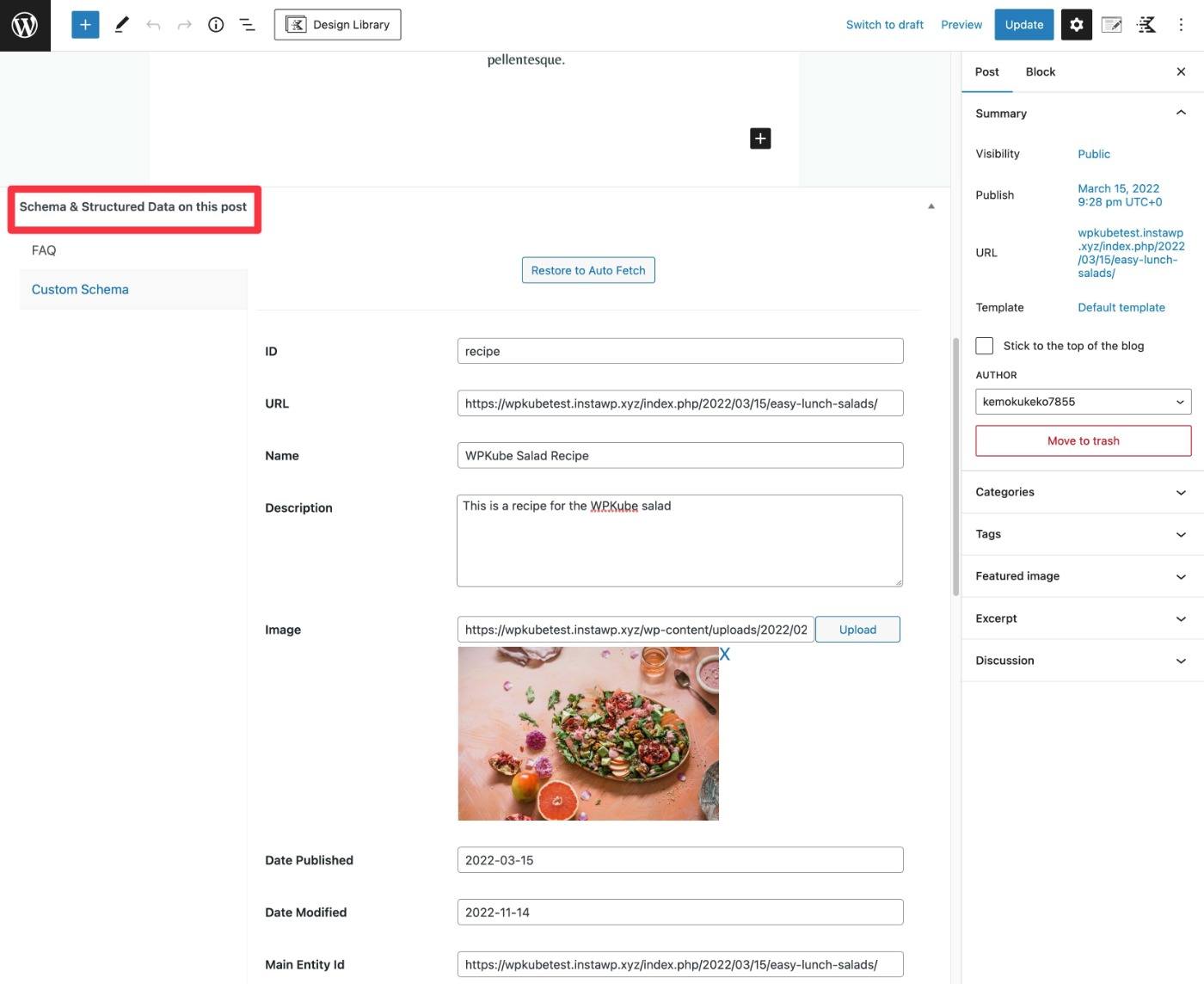
Task: Collapse the Summary panel
Action: click(1083, 113)
